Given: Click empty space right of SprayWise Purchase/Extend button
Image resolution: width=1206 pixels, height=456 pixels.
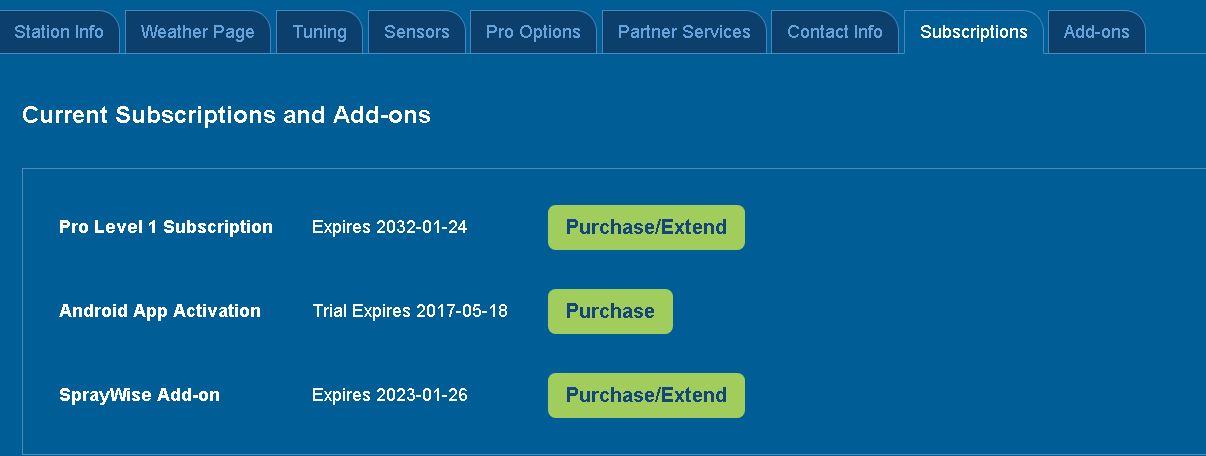Looking at the screenshot, I should (x=950, y=395).
